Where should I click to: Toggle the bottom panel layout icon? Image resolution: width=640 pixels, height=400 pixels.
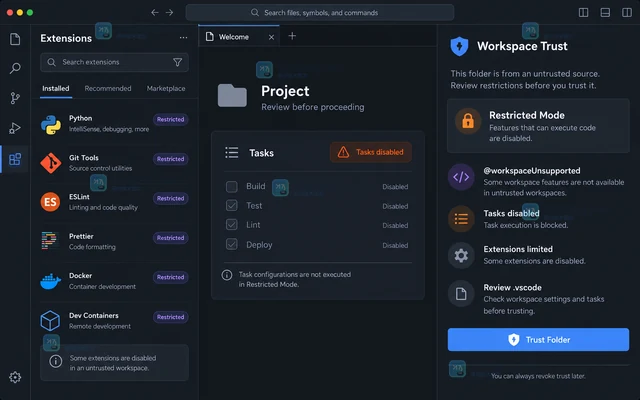click(605, 13)
